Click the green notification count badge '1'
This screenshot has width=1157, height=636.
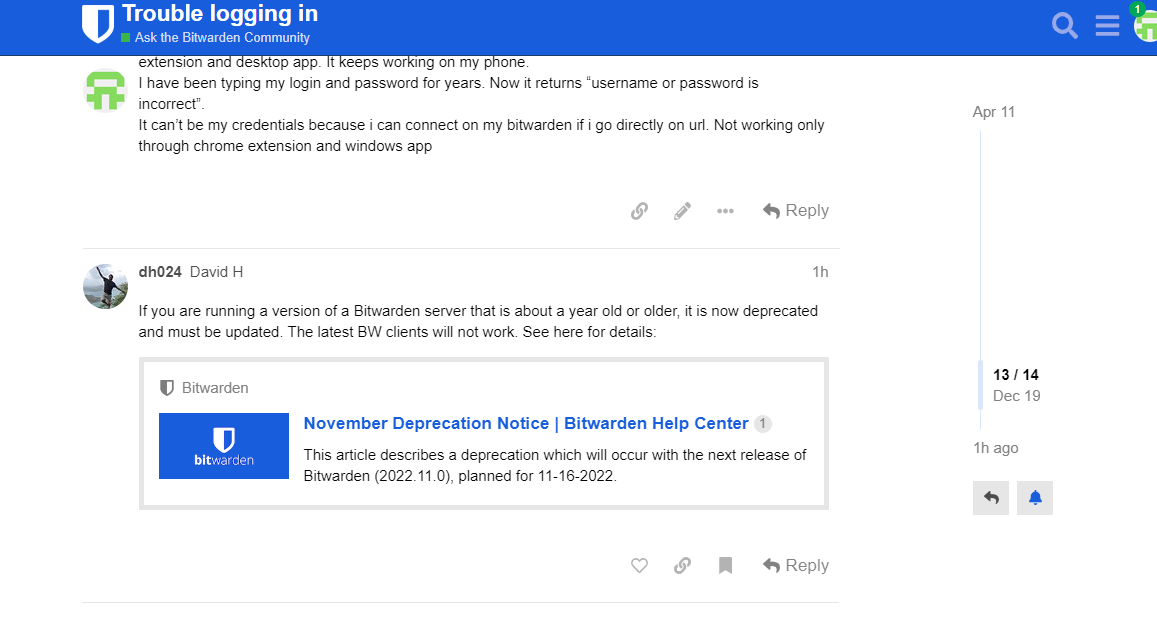pyautogui.click(x=1138, y=9)
